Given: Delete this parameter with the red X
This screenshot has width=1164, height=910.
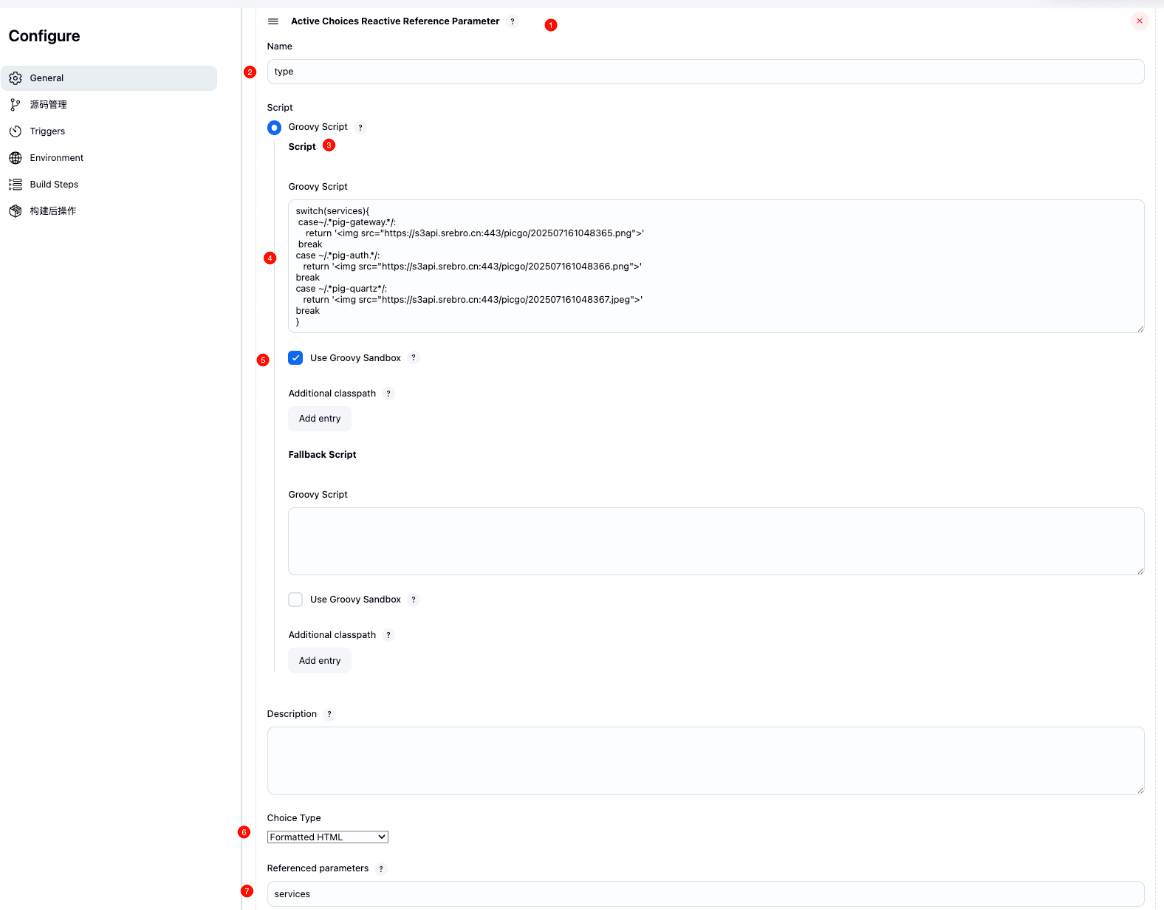Looking at the screenshot, I should 1139,21.
